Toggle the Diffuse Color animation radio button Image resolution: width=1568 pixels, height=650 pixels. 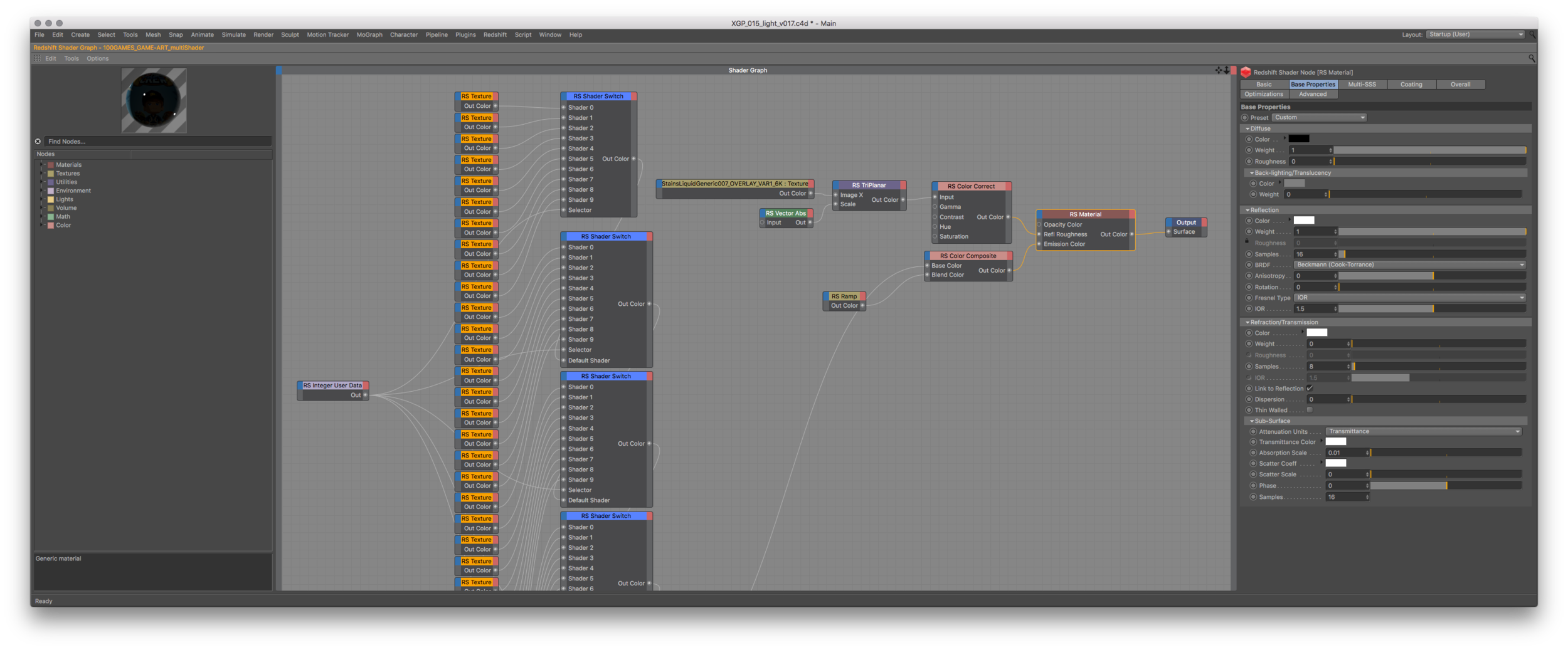tap(1249, 140)
